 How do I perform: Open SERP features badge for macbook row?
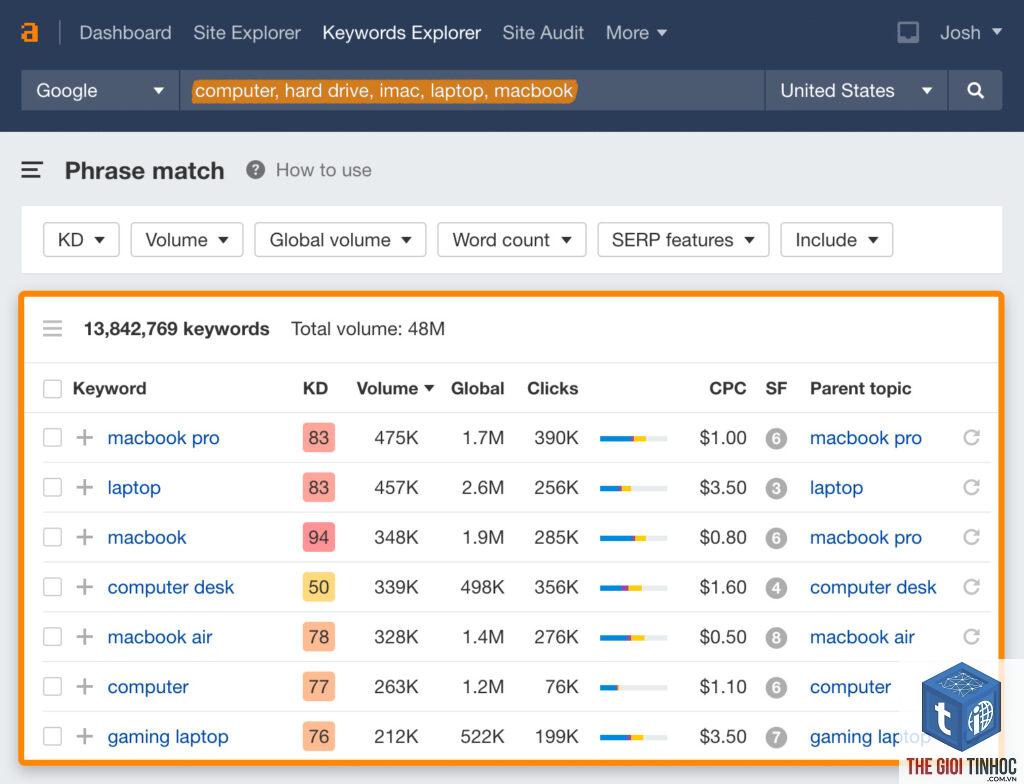[776, 538]
